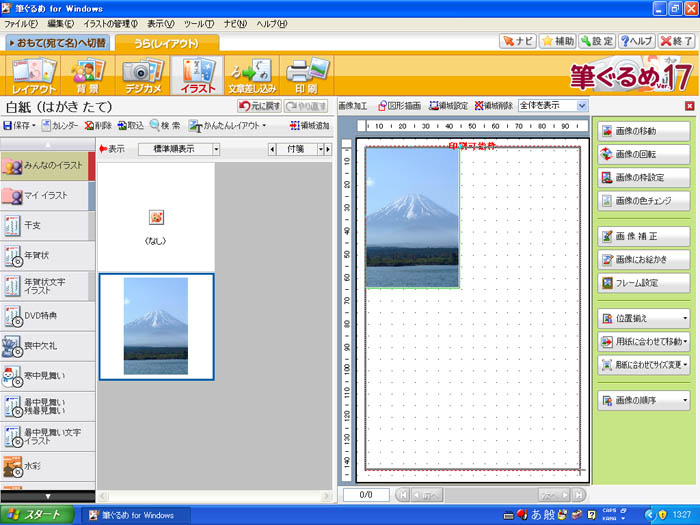
Task: Click the 元に戻す (undo) button
Action: [258, 106]
